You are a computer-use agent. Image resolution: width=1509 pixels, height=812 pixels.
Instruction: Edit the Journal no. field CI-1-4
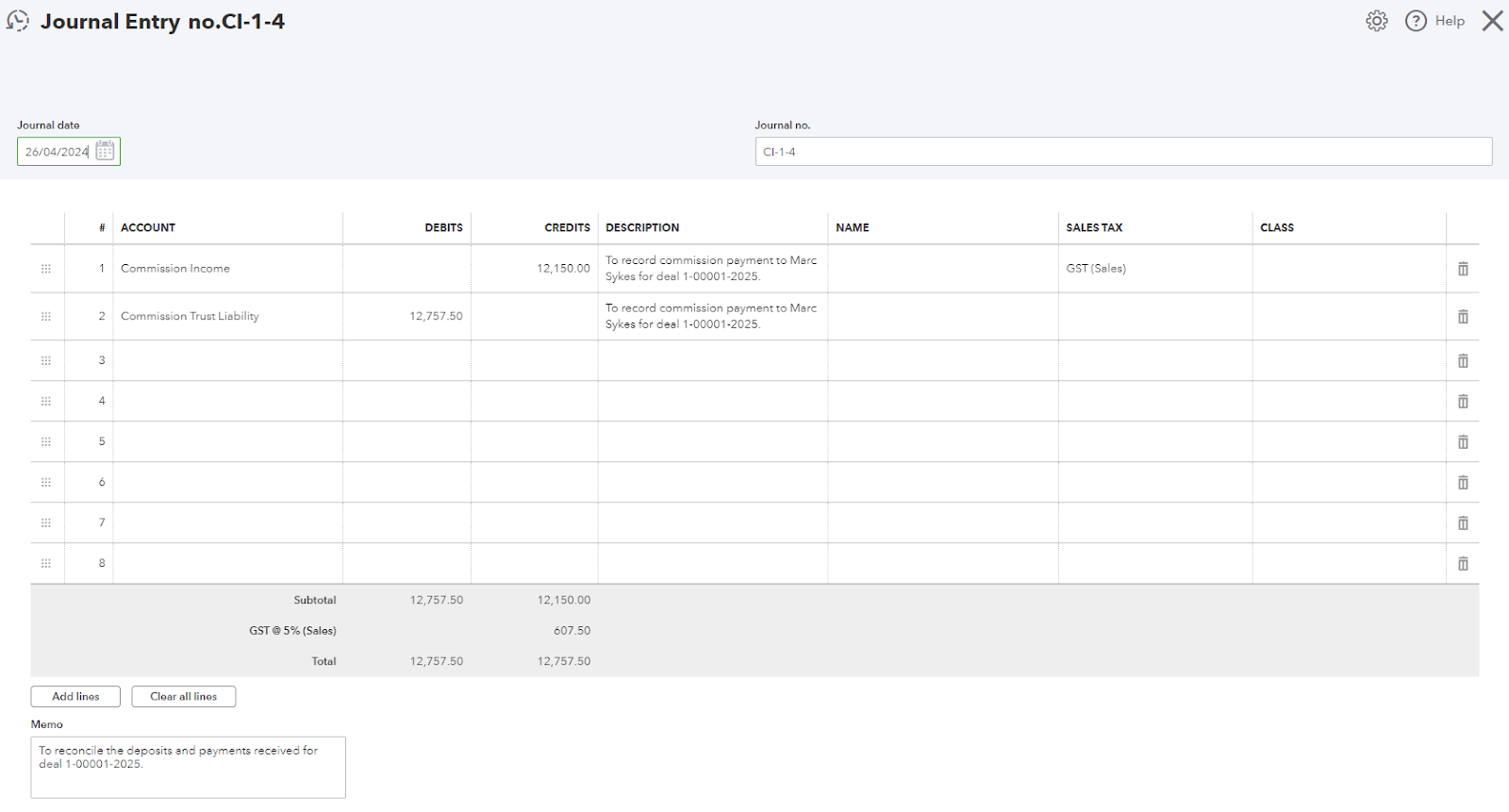click(1123, 152)
